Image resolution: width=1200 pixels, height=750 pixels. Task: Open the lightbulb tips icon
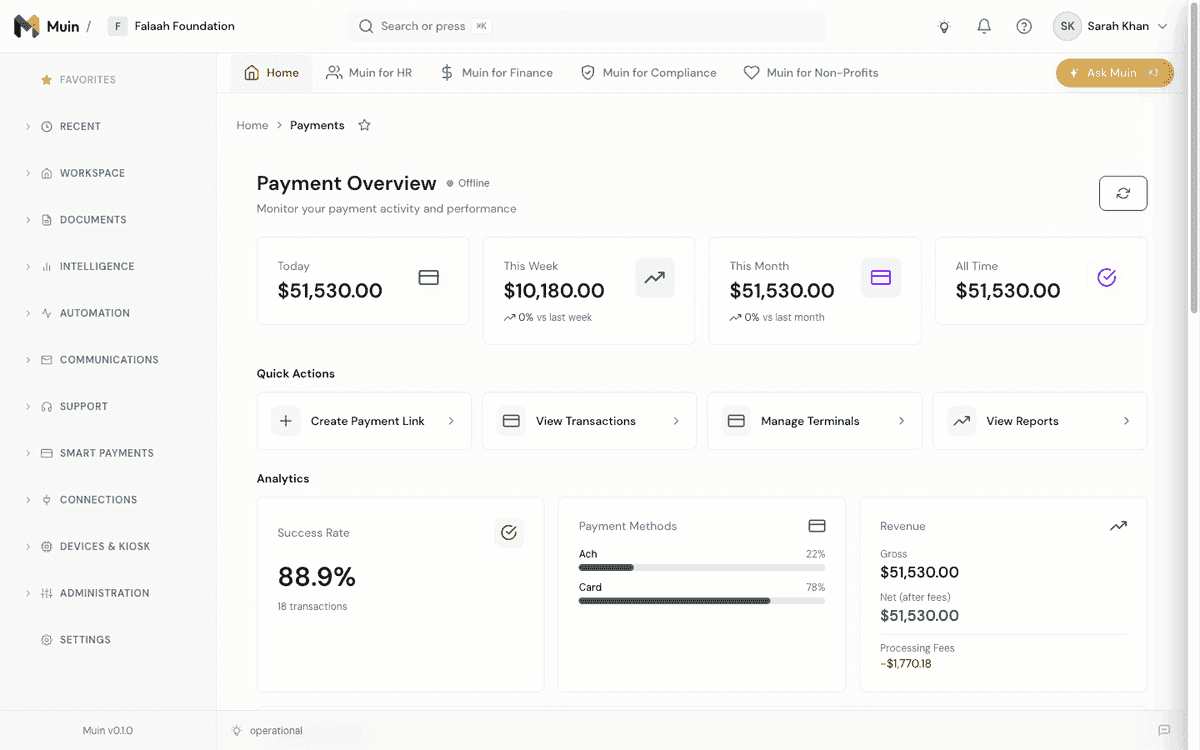click(943, 27)
